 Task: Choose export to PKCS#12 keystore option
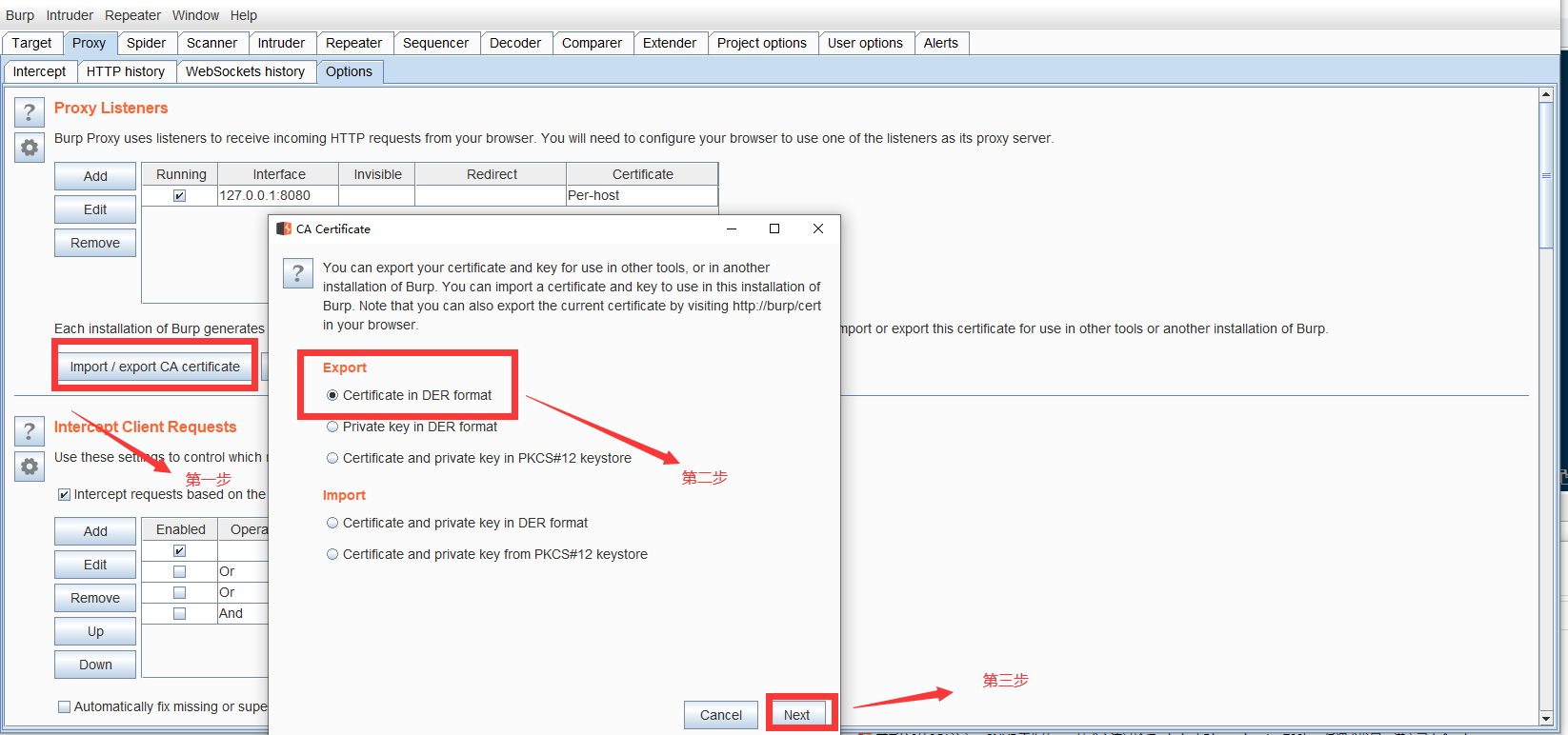click(x=332, y=458)
